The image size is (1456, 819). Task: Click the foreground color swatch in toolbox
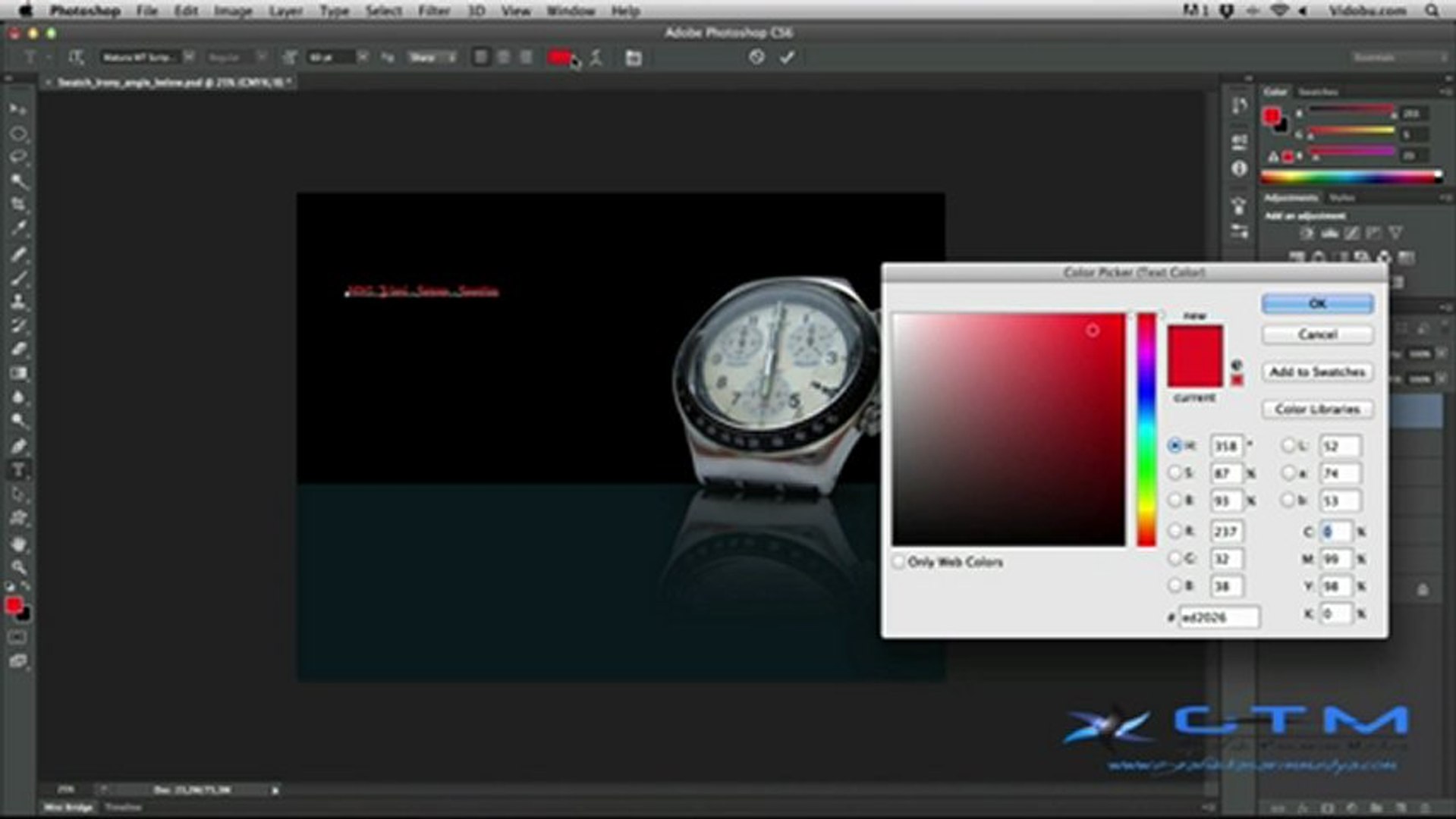point(14,605)
